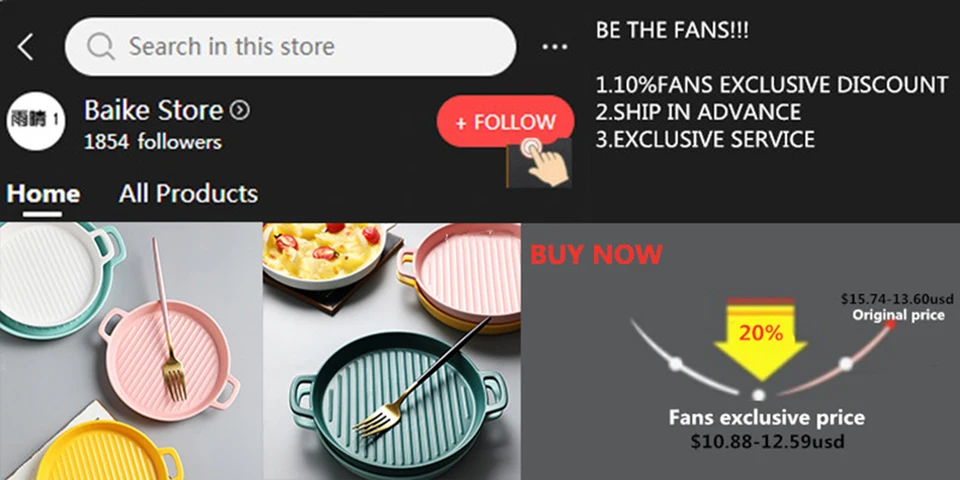
Task: Open the pink plate product image
Action: pyautogui.click(x=131, y=351)
